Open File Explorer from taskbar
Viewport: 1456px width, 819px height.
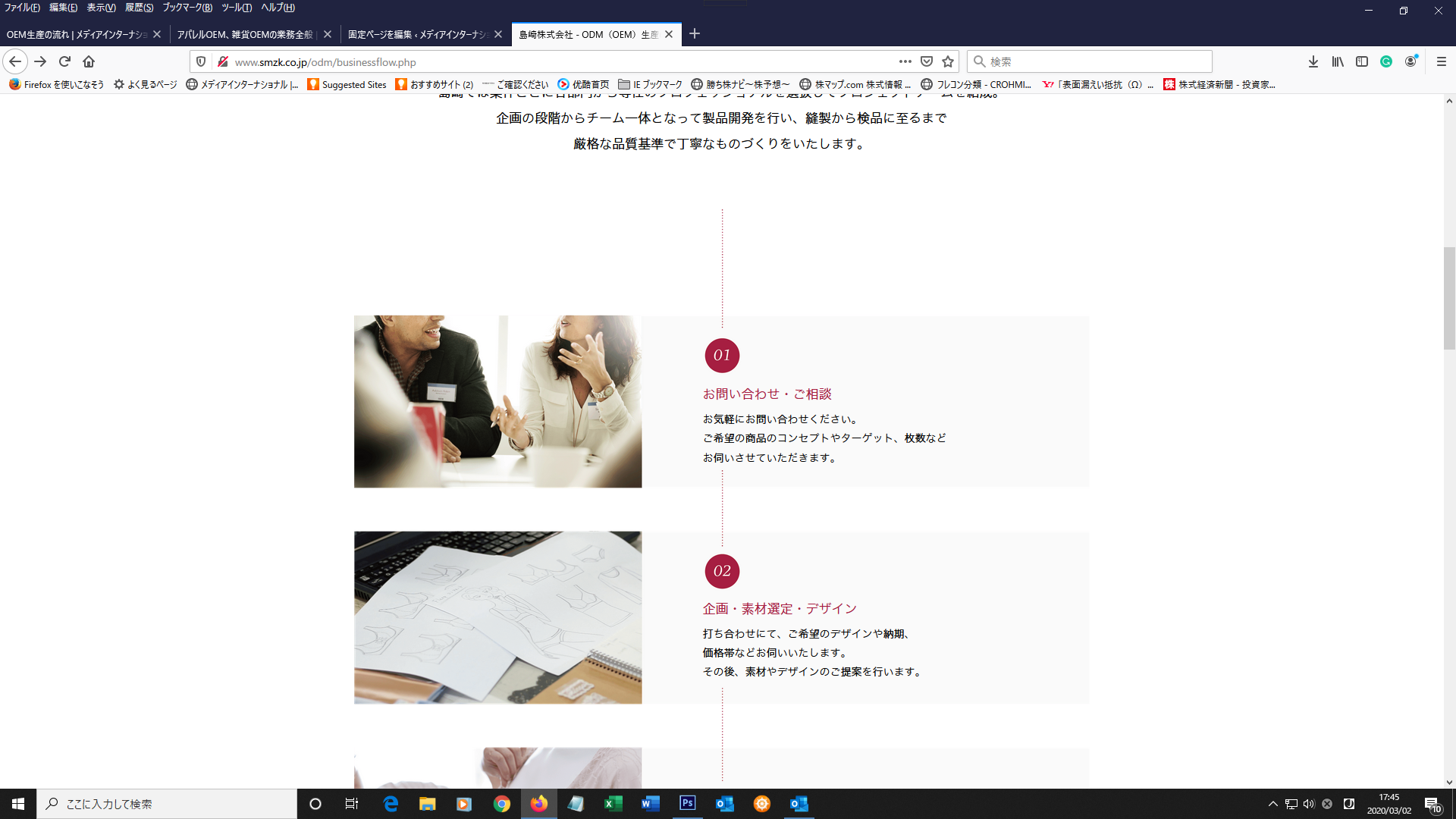(428, 804)
